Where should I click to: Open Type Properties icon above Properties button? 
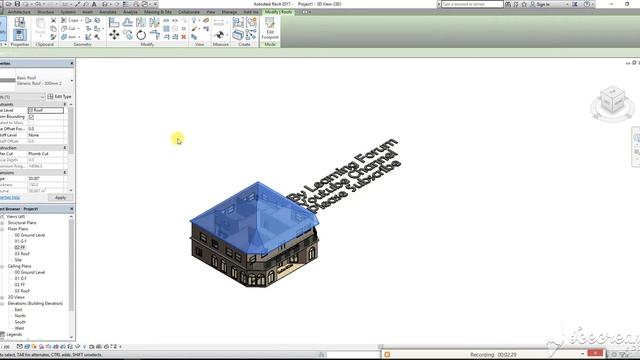pyautogui.click(x=20, y=22)
